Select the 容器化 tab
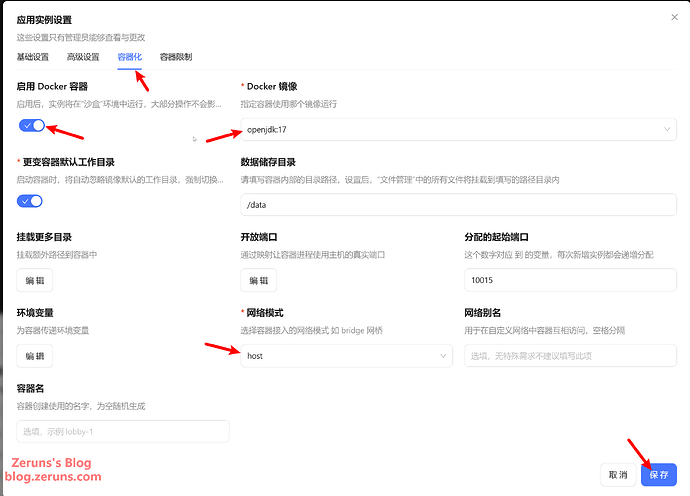690x496 pixels. [x=130, y=57]
